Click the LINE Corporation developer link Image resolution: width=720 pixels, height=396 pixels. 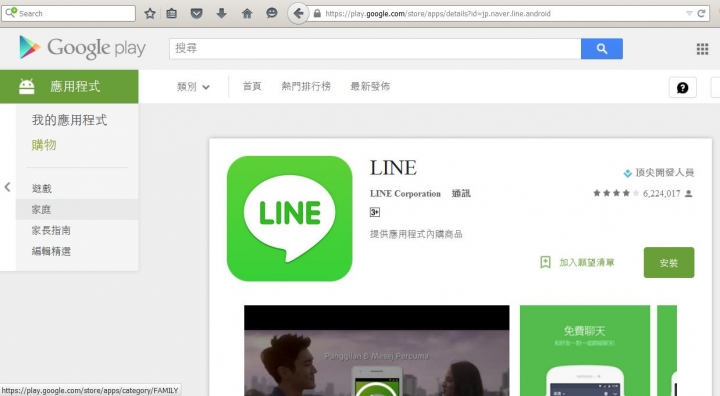tap(405, 193)
